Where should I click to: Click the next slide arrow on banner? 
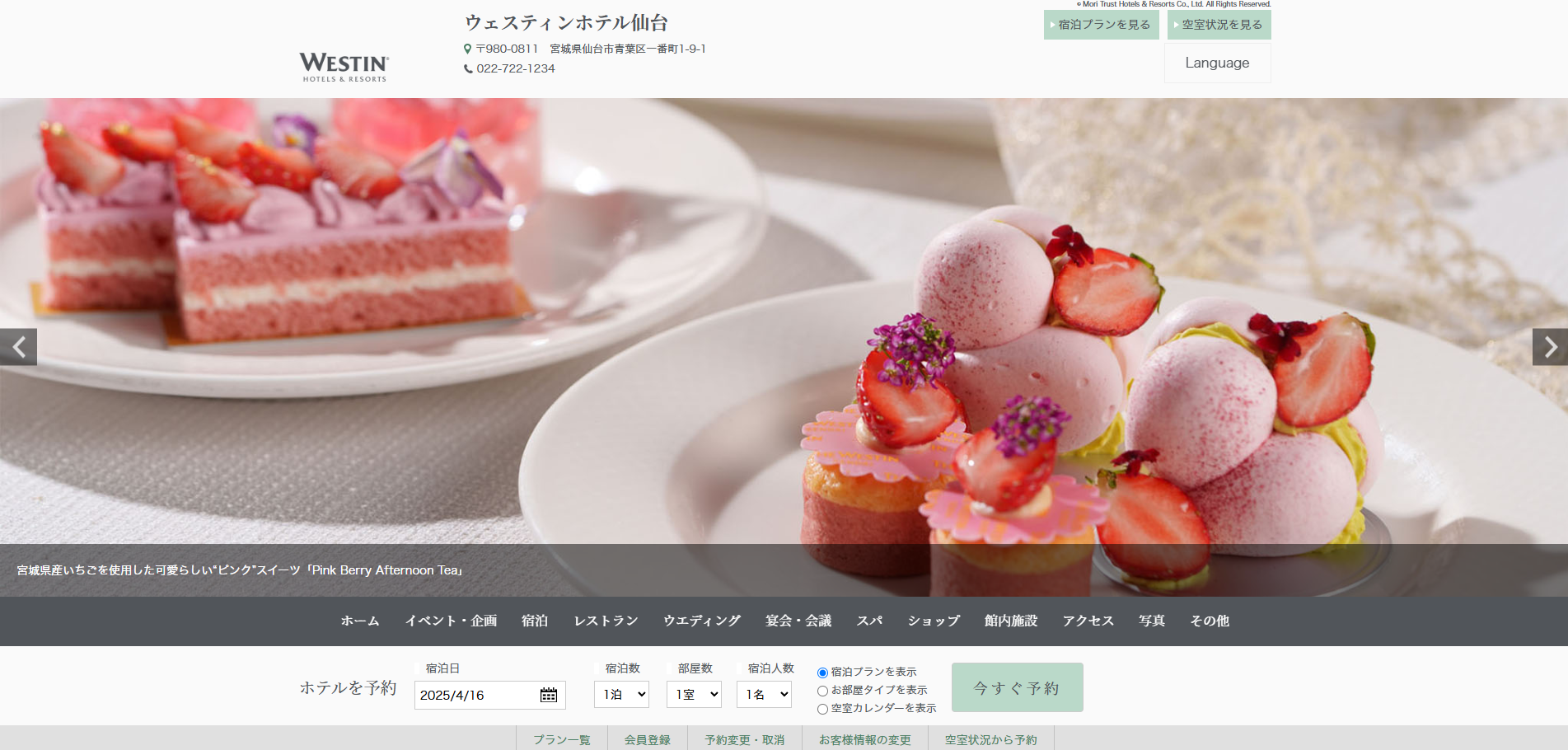(1550, 347)
